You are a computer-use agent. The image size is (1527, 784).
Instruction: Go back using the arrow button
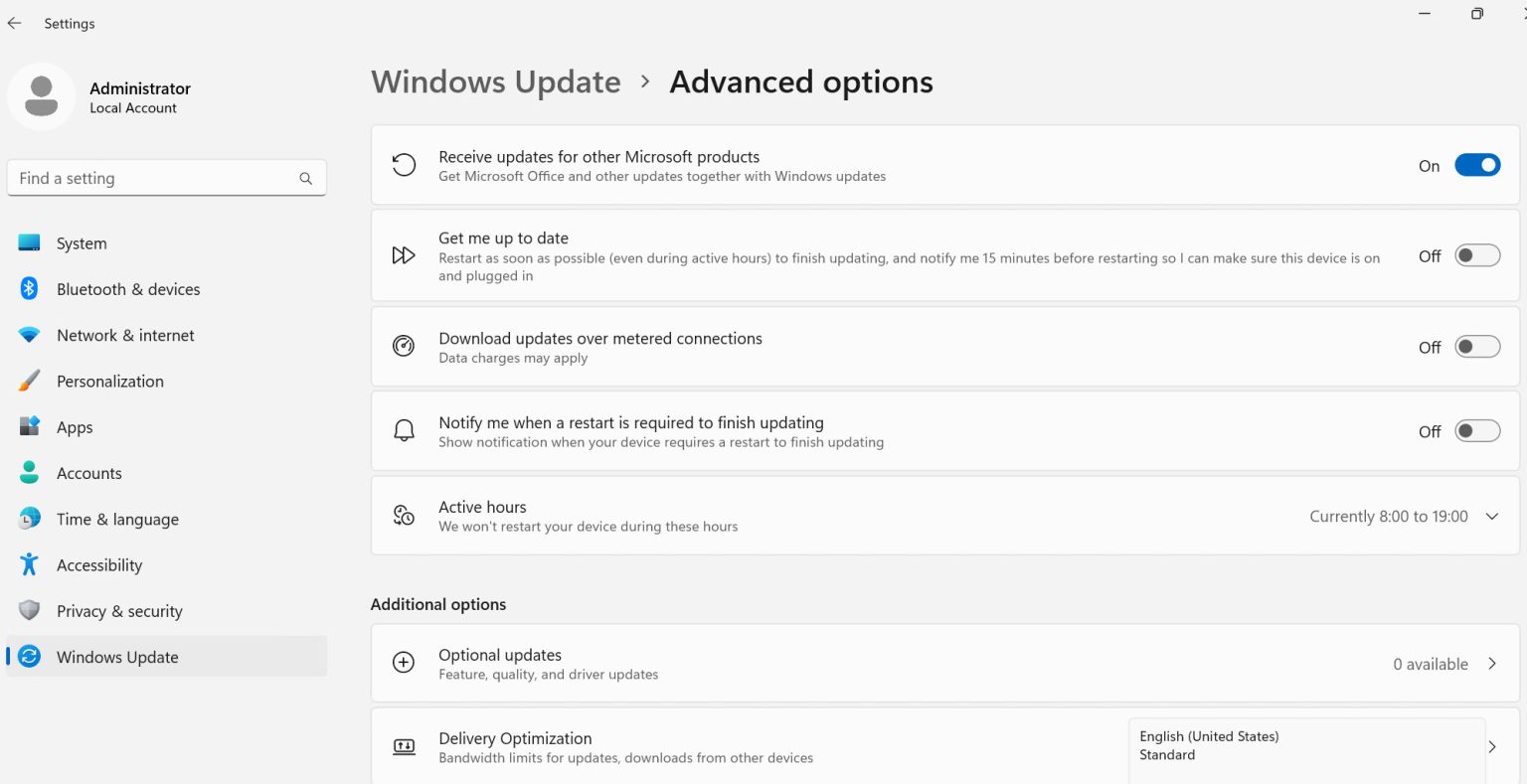pos(14,23)
